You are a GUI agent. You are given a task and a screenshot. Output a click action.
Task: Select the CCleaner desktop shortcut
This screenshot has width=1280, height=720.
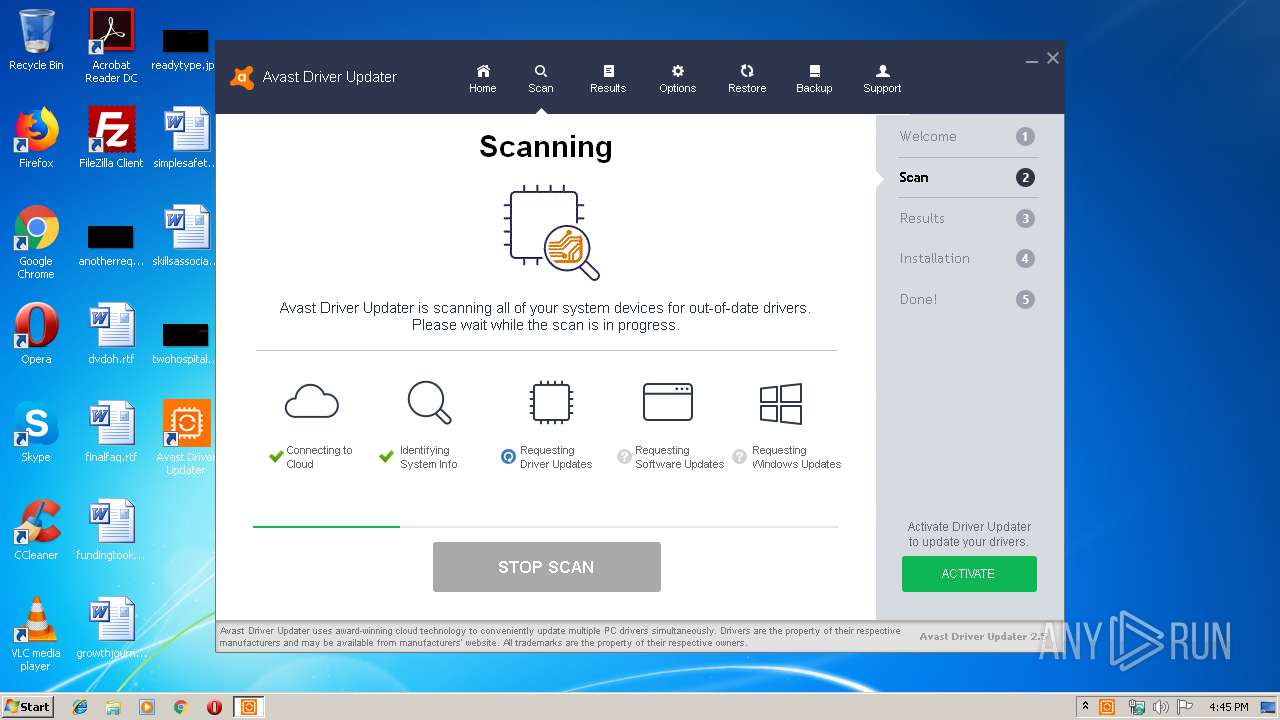coord(36,530)
